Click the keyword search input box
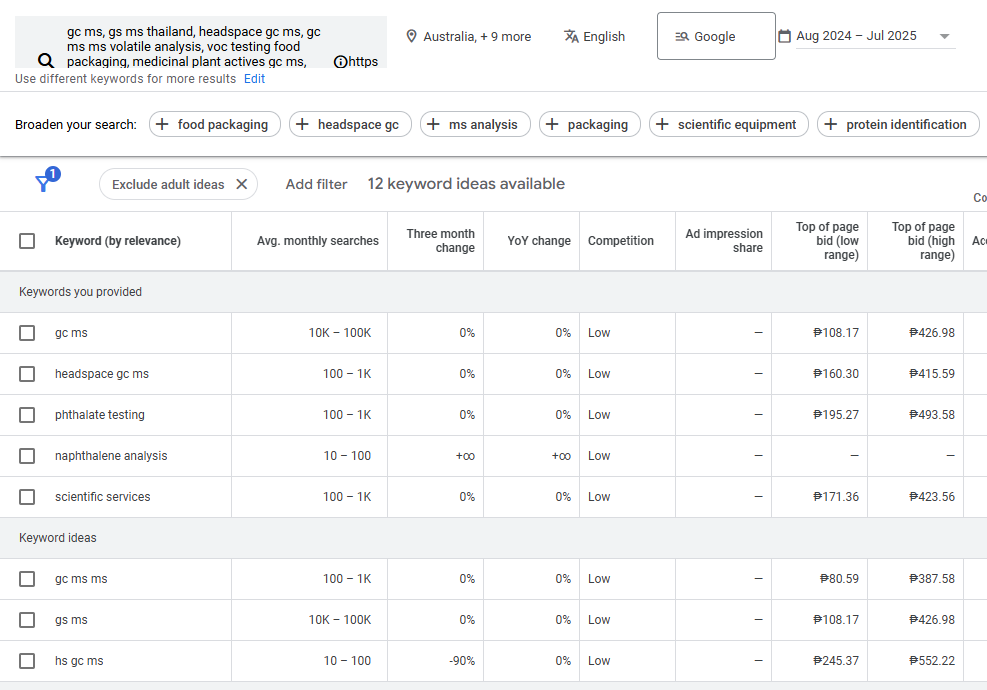Screen dimensions: 987x690 (195, 41)
